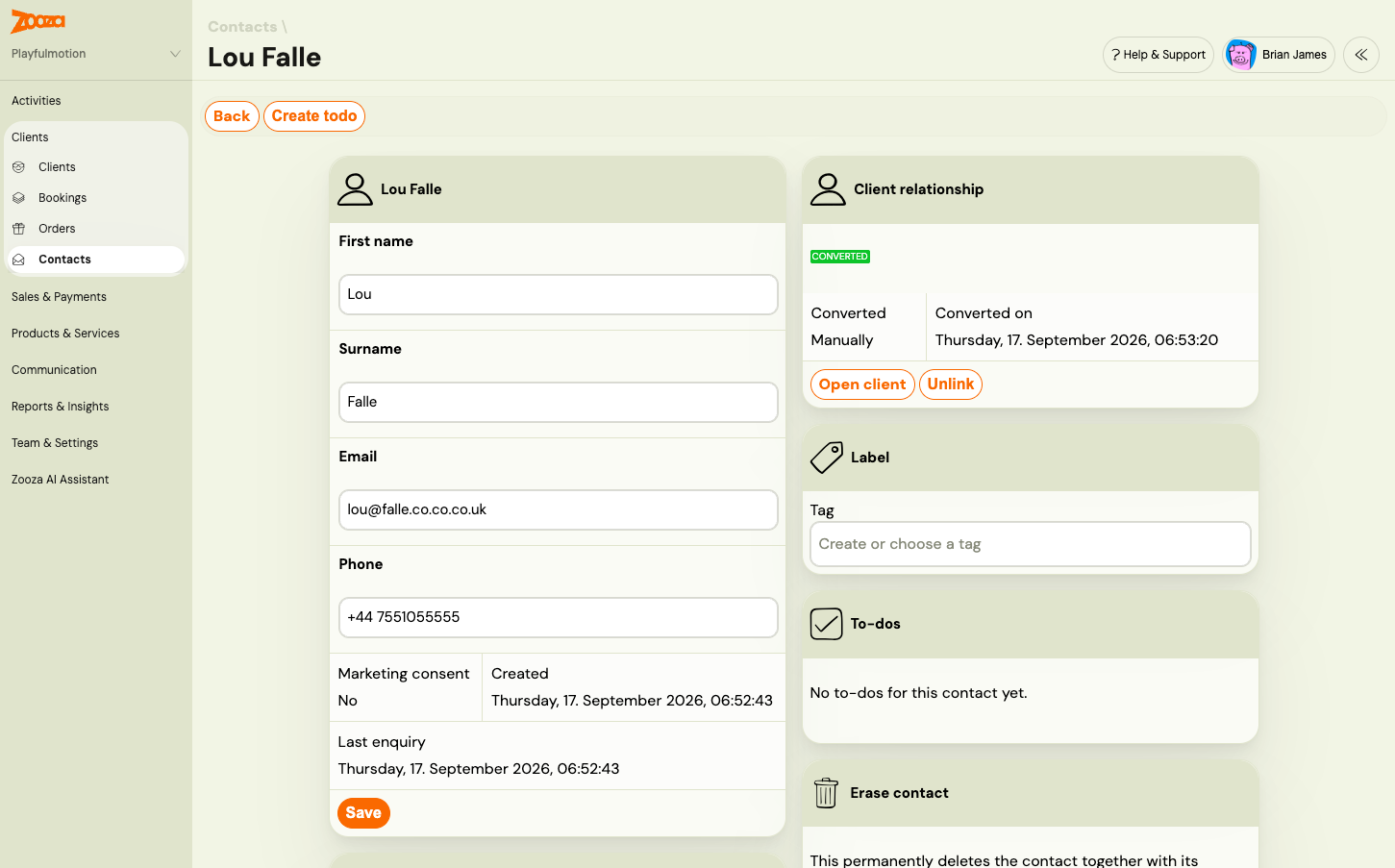Click the Clients submenu icon
Screen dimensions: 1395x868
click(18, 167)
